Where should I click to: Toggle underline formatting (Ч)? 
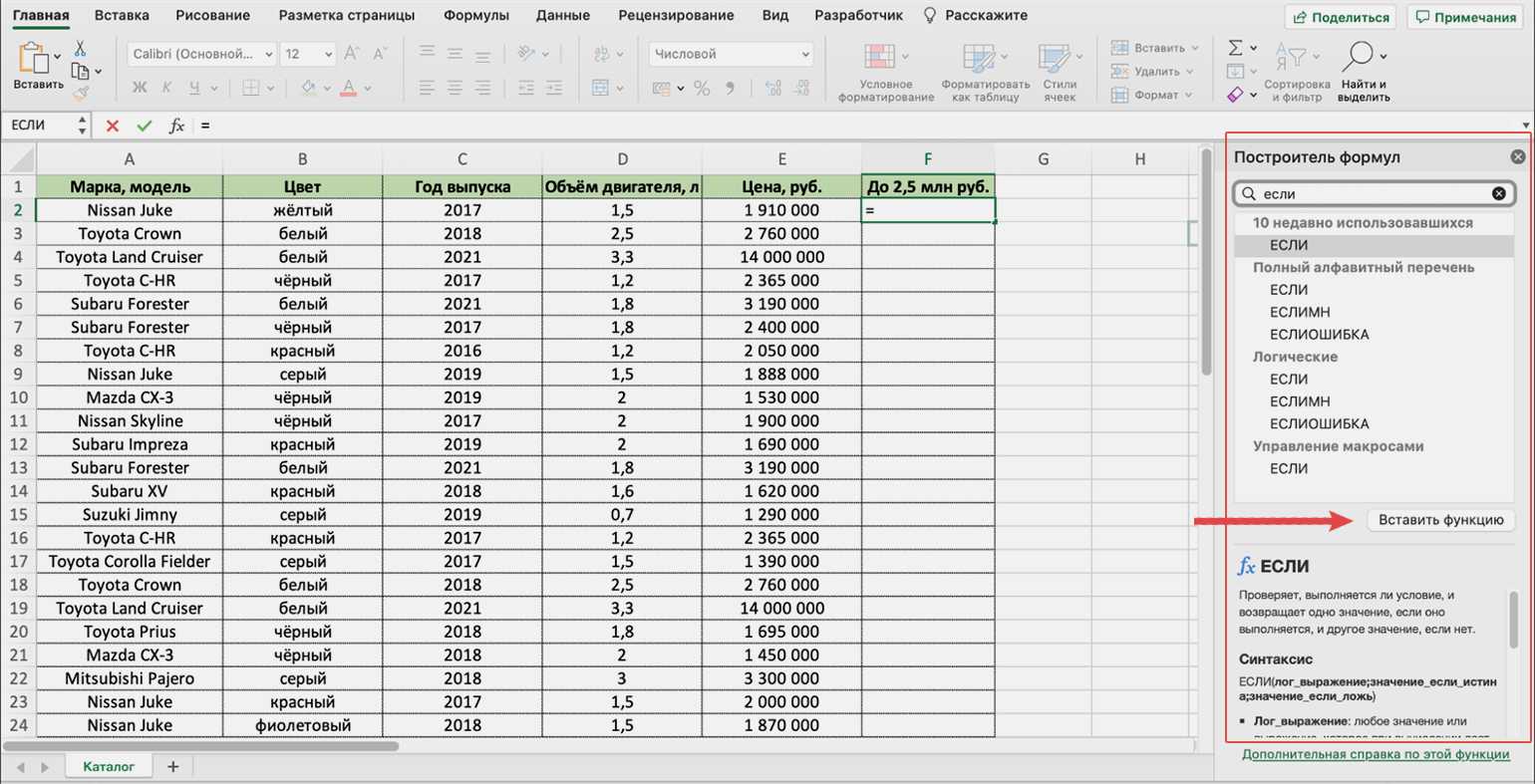tap(193, 89)
